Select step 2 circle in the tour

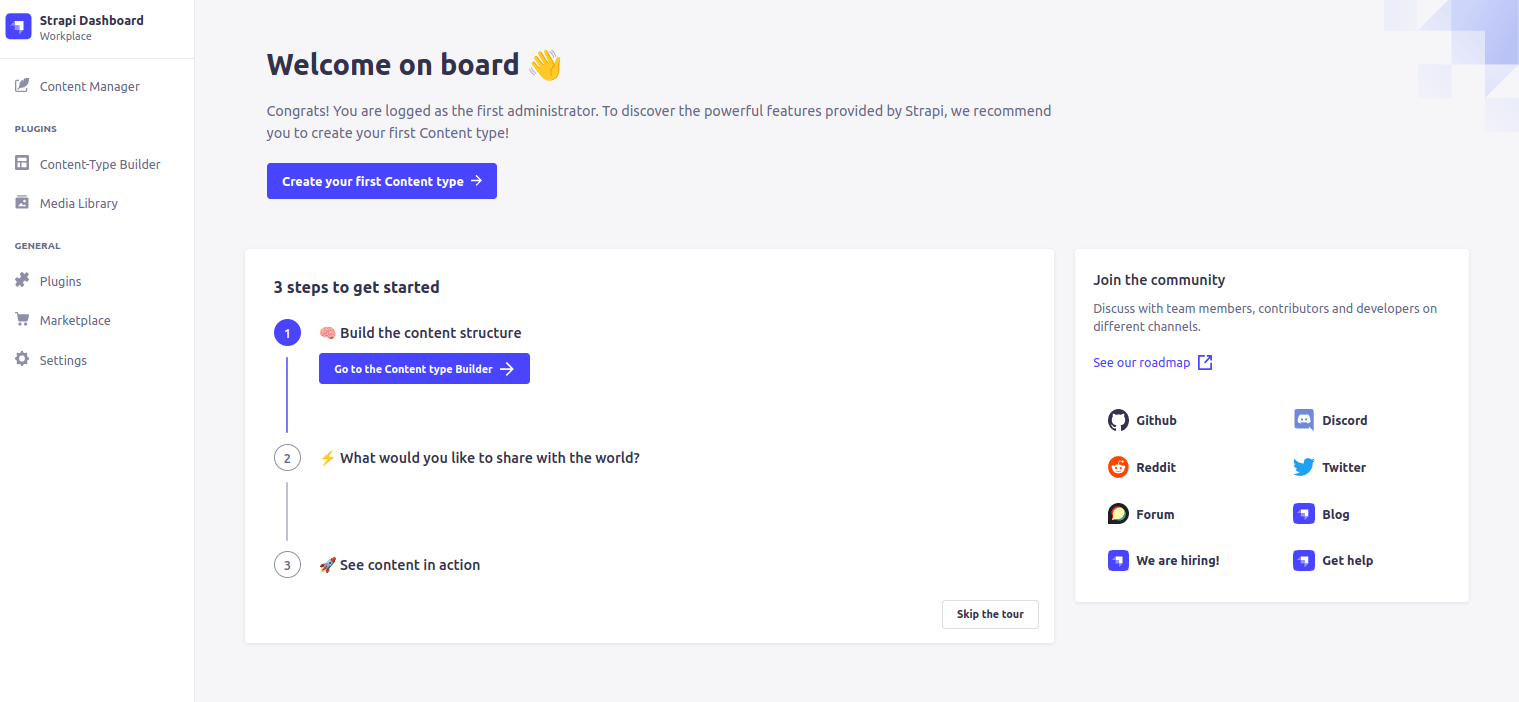287,458
